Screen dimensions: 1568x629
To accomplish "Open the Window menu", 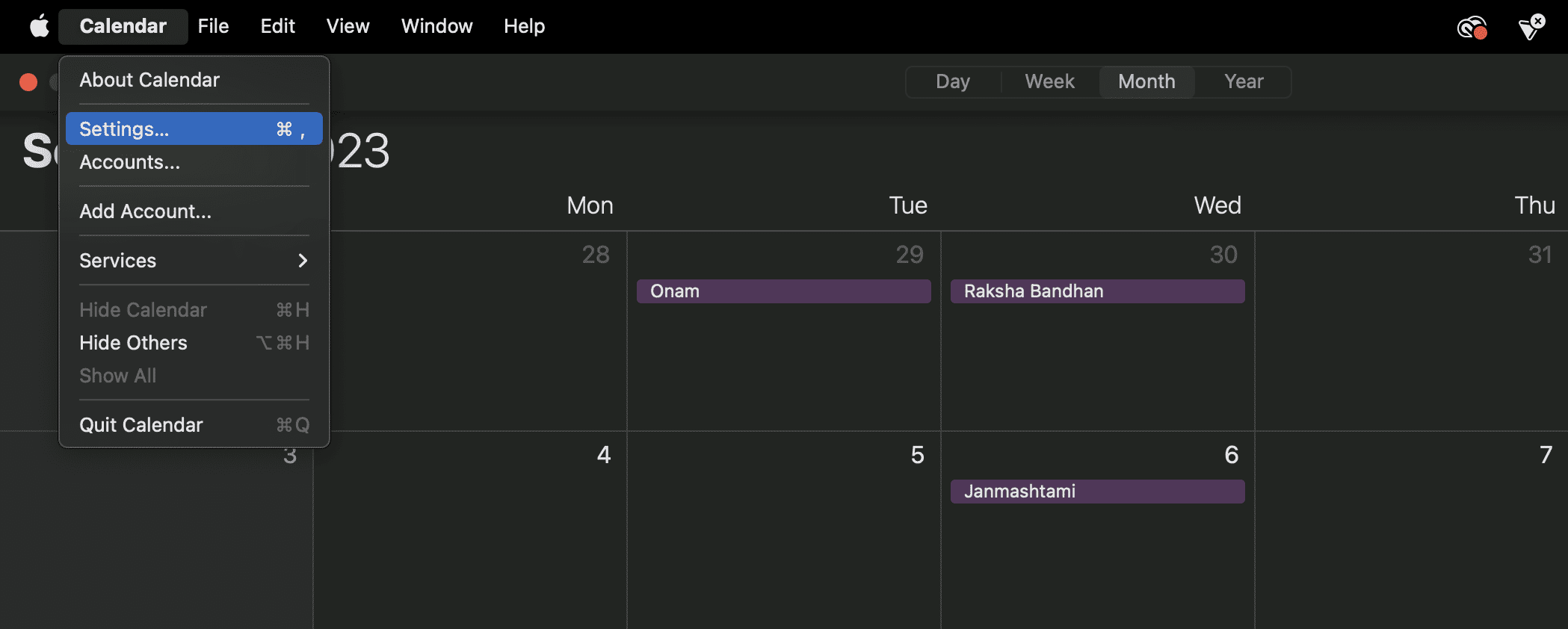I will pos(436,26).
